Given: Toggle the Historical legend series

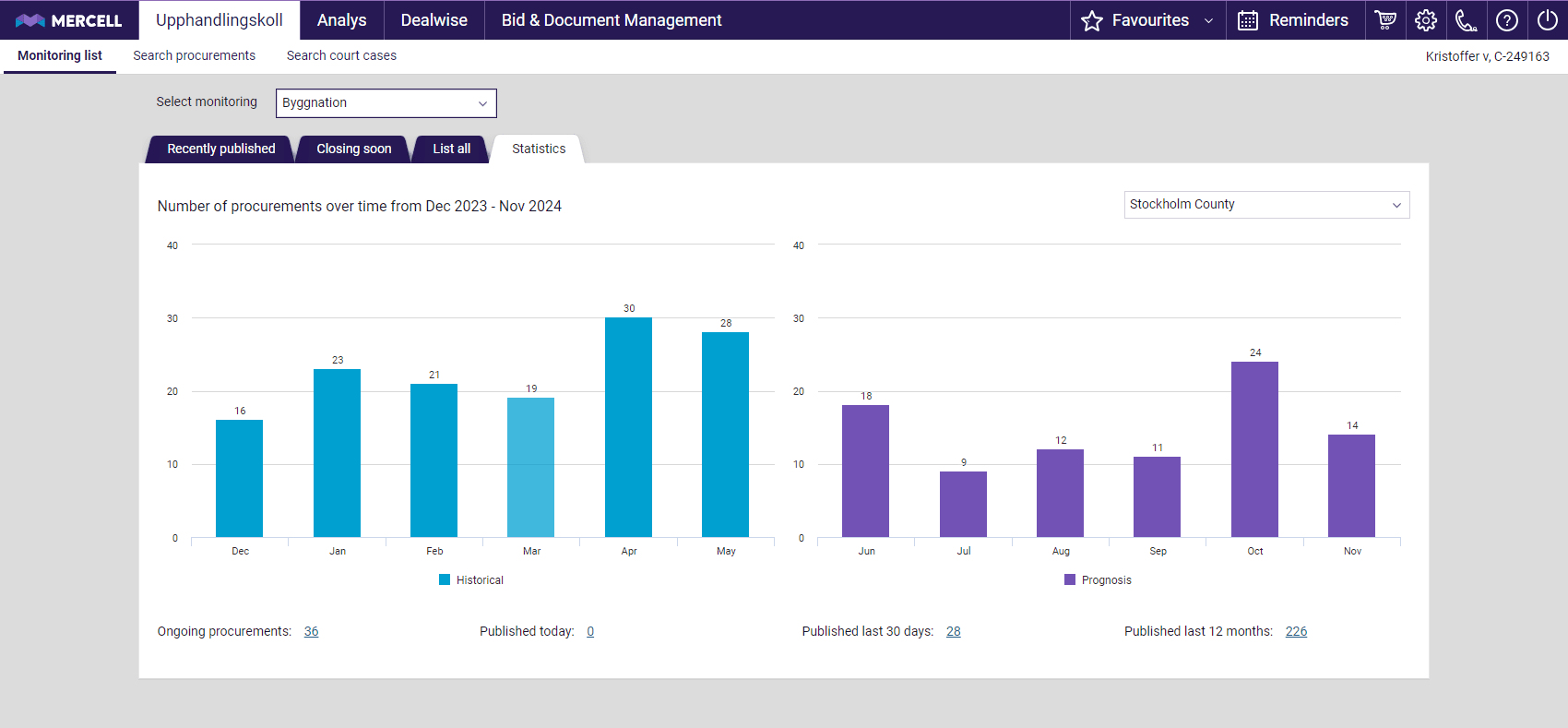Looking at the screenshot, I should [x=471, y=580].
